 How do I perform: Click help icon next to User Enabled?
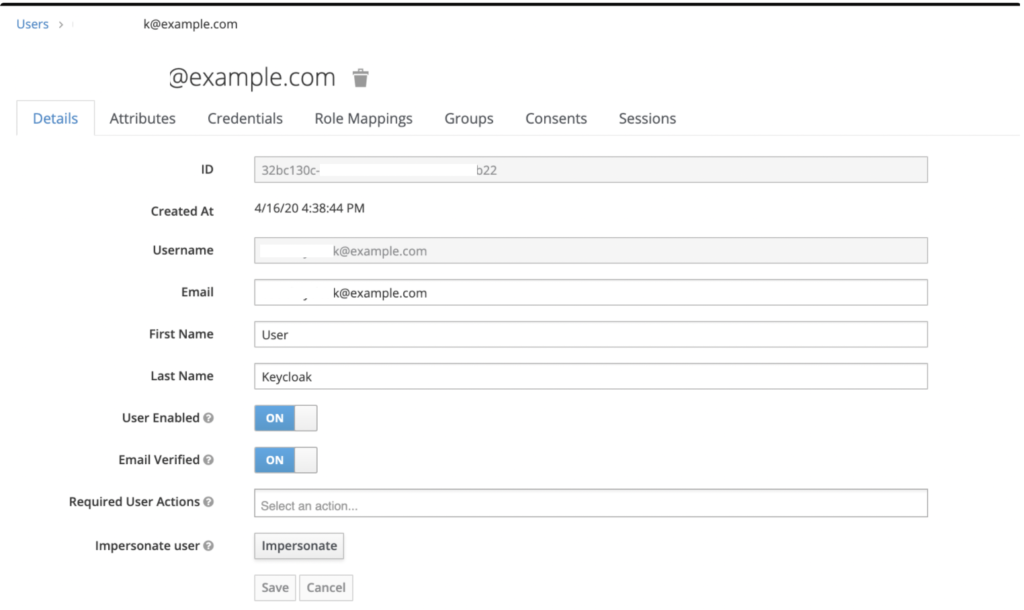(x=208, y=418)
